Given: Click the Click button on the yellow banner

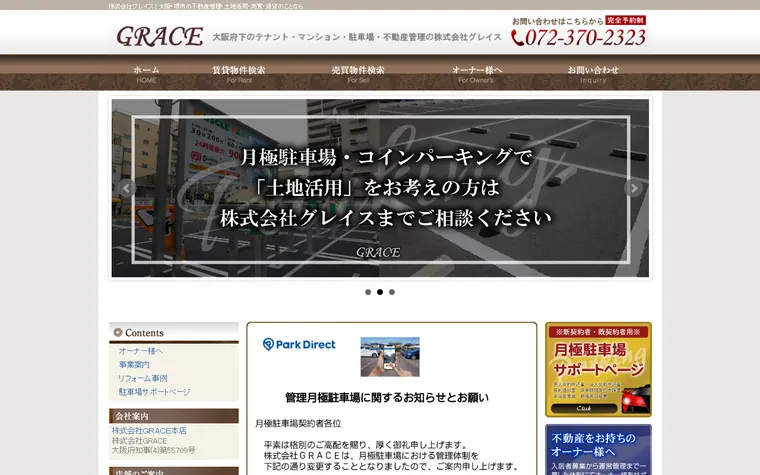Looking at the screenshot, I should (584, 409).
